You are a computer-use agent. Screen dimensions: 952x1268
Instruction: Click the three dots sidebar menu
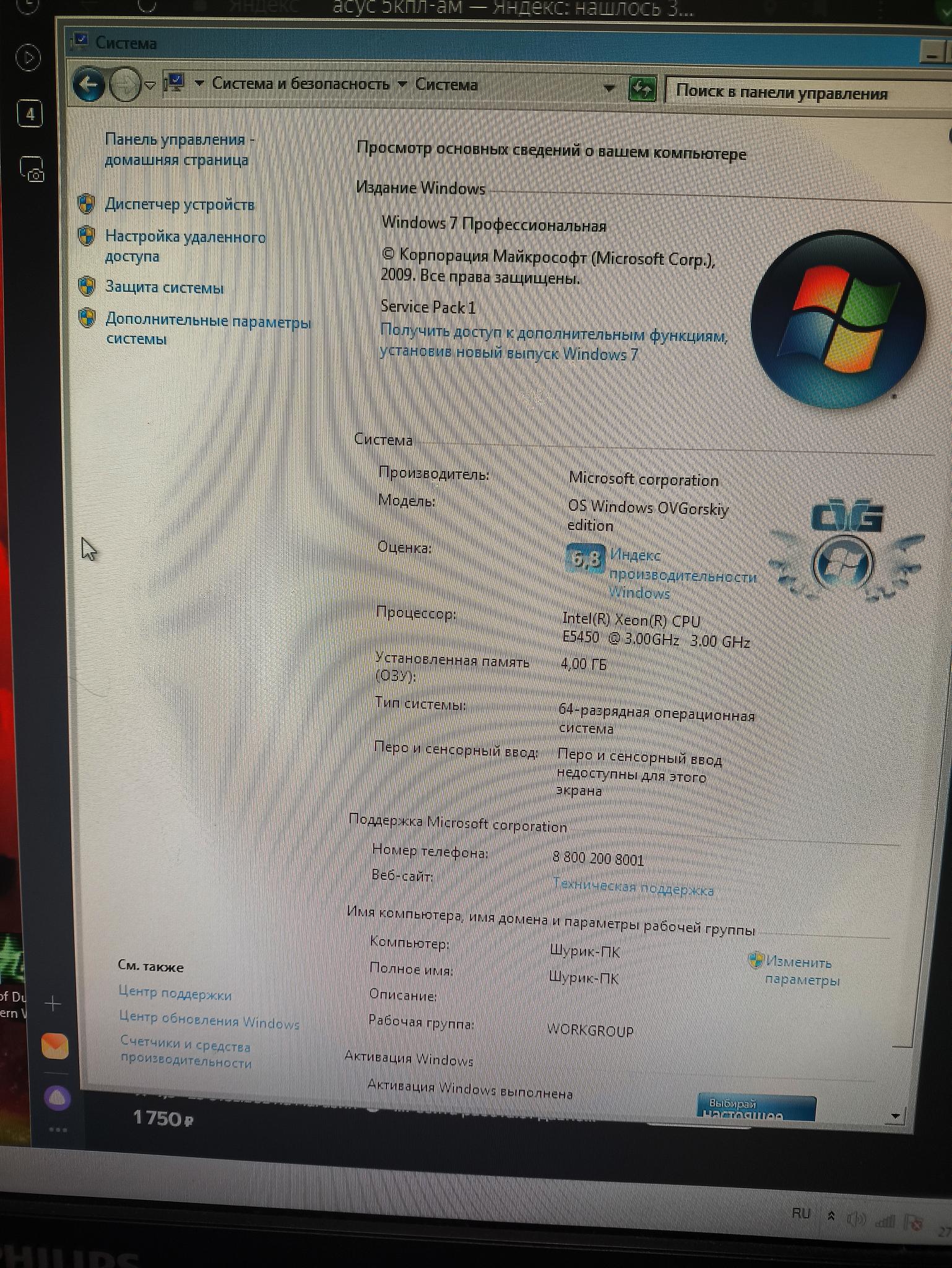[58, 1130]
